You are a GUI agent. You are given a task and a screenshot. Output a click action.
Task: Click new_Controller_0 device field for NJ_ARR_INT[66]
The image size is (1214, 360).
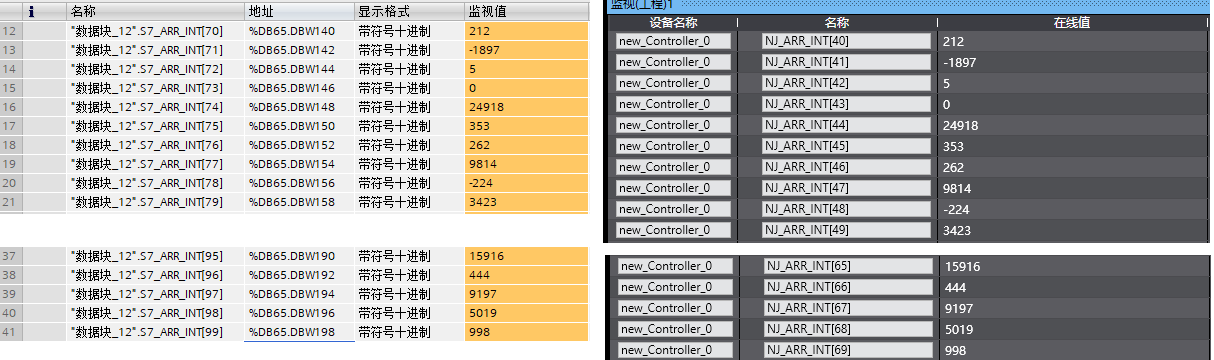click(x=674, y=287)
